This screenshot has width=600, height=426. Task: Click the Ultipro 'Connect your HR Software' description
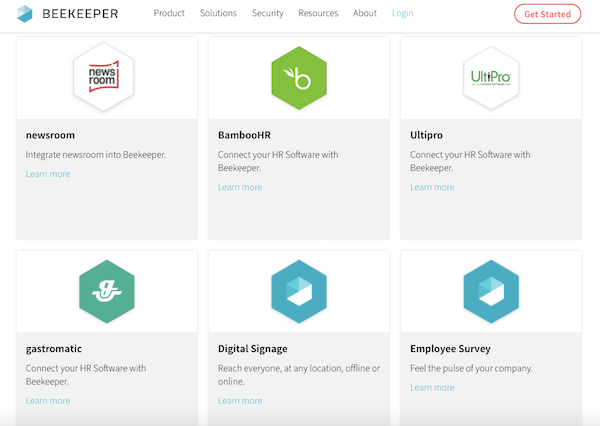470,161
